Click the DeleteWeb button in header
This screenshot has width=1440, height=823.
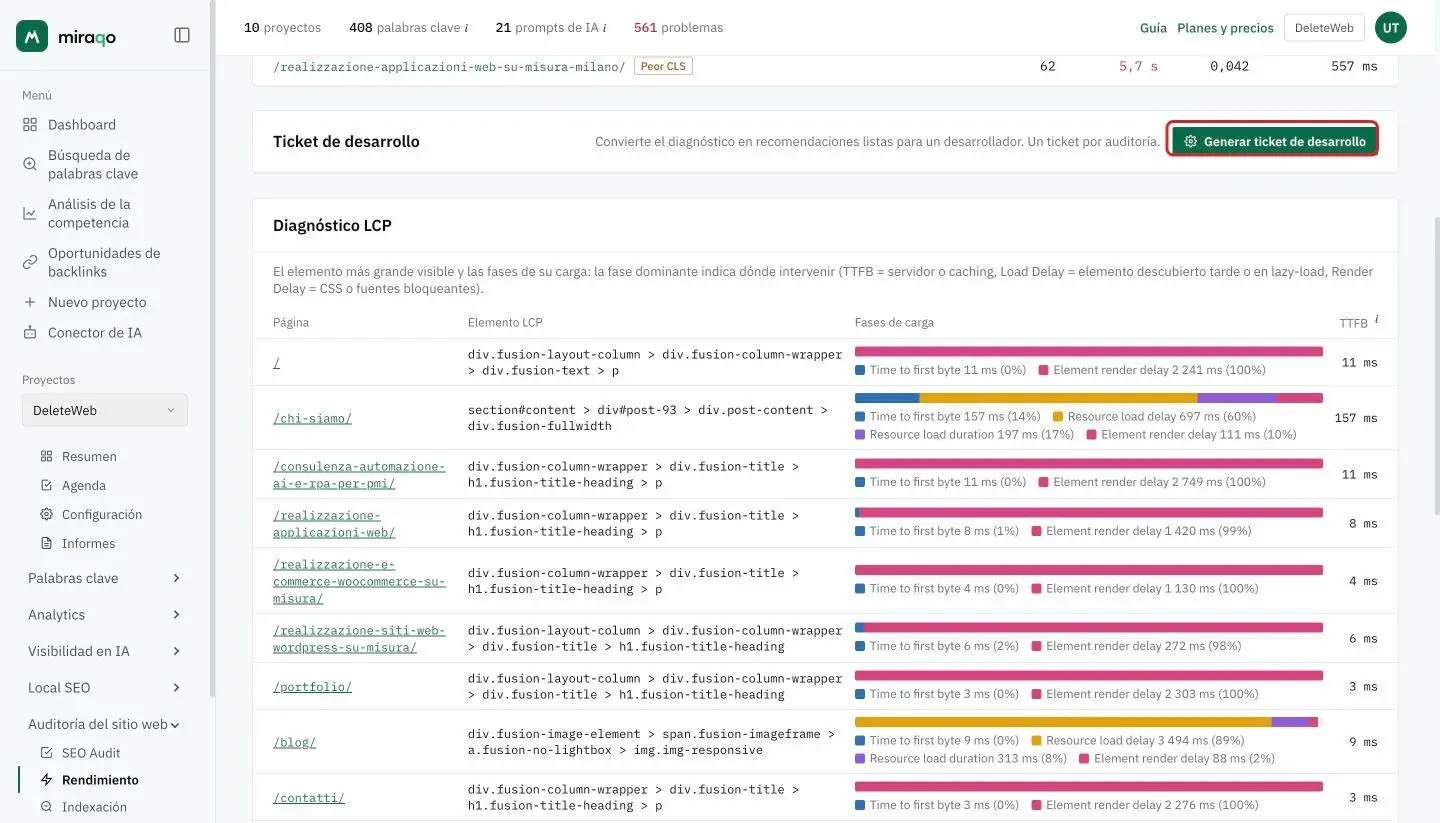(1324, 28)
